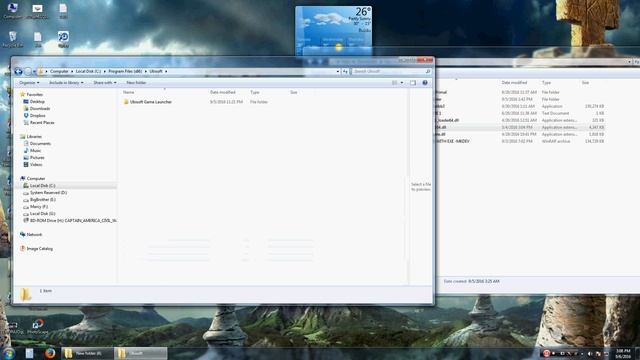Viewport: 640px width, 360px height.
Task: Select the 190,274 KB Application row
Action: click(x=520, y=107)
